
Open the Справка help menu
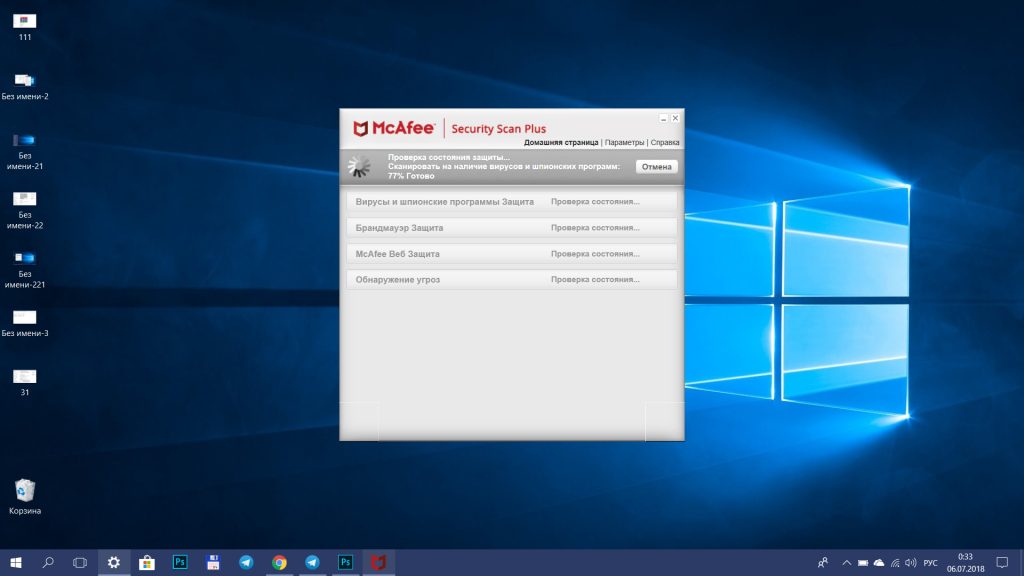coord(665,142)
